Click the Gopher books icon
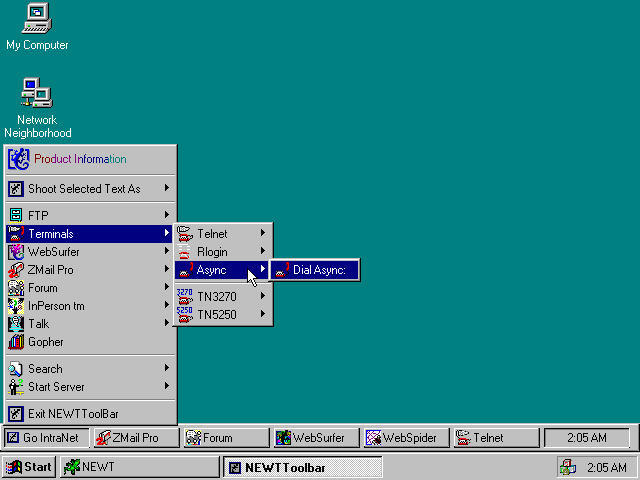Image resolution: width=640 pixels, height=480 pixels. [x=16, y=342]
